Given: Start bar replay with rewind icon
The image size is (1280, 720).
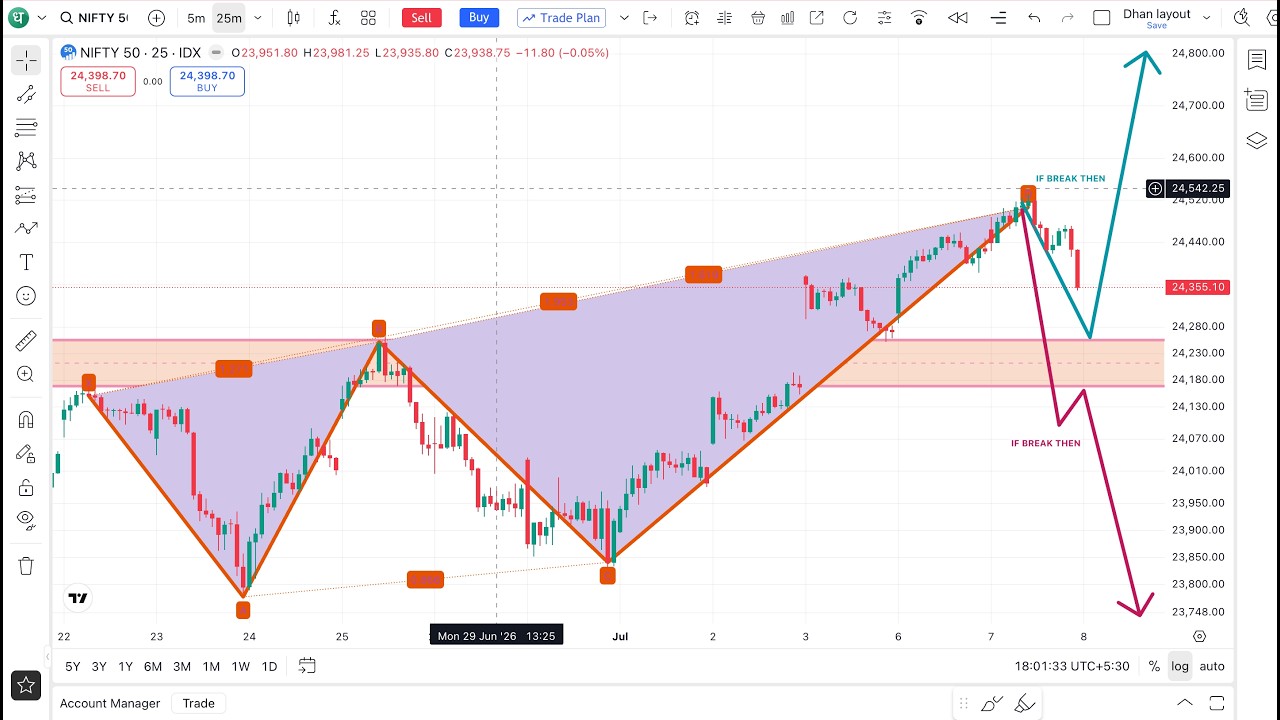Looking at the screenshot, I should (x=958, y=18).
